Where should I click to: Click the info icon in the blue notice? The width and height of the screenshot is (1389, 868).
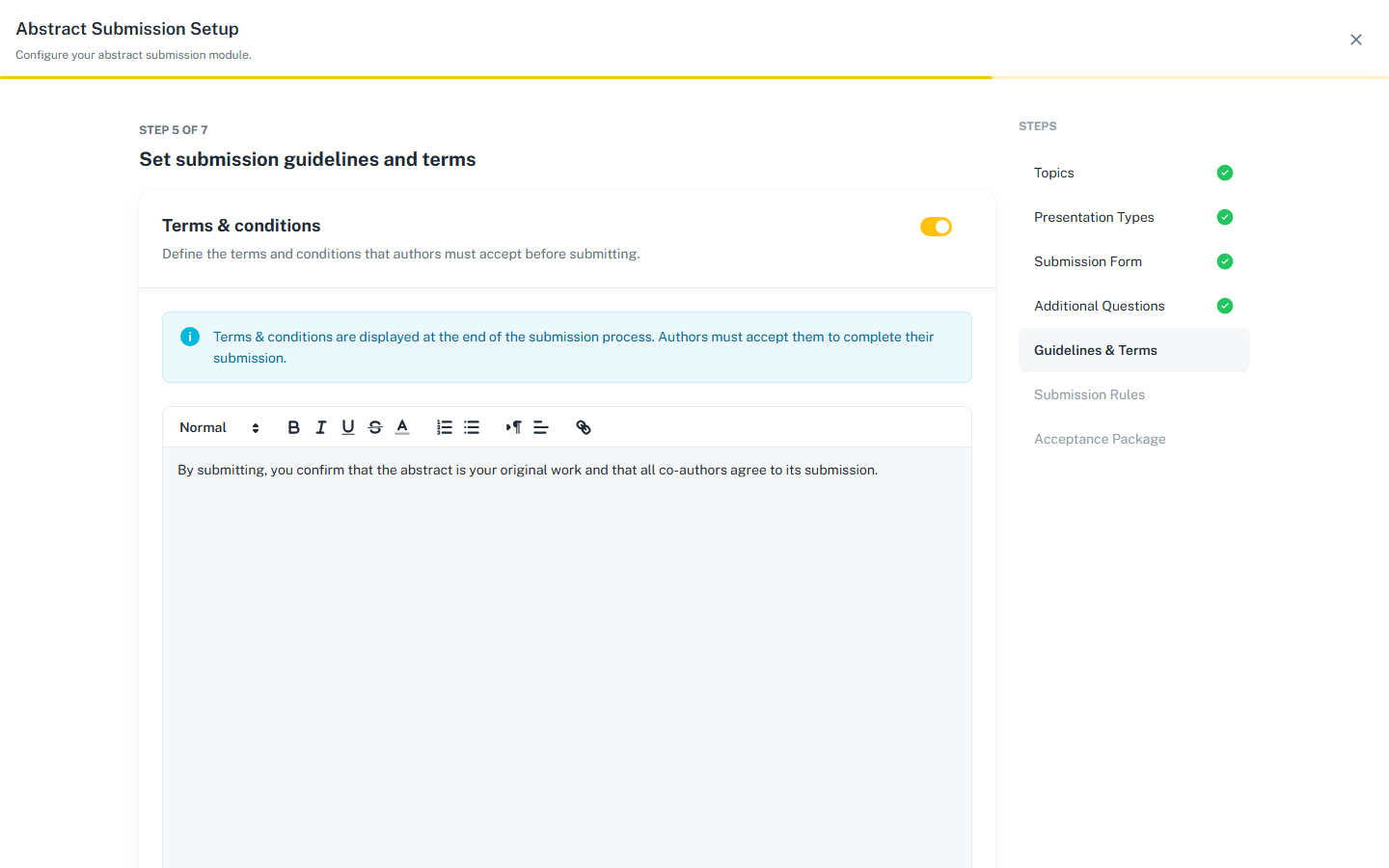(x=190, y=337)
